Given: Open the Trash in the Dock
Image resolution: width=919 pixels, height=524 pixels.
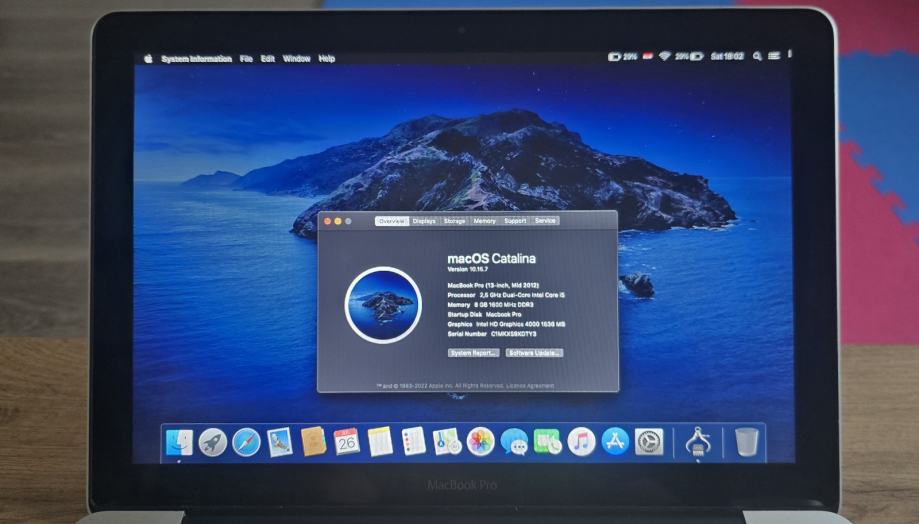Looking at the screenshot, I should click(747, 441).
